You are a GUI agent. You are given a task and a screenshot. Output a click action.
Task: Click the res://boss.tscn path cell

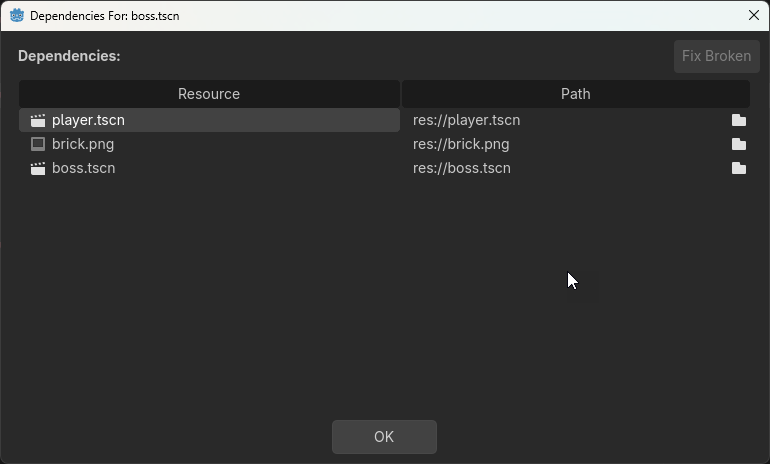pyautogui.click(x=462, y=168)
